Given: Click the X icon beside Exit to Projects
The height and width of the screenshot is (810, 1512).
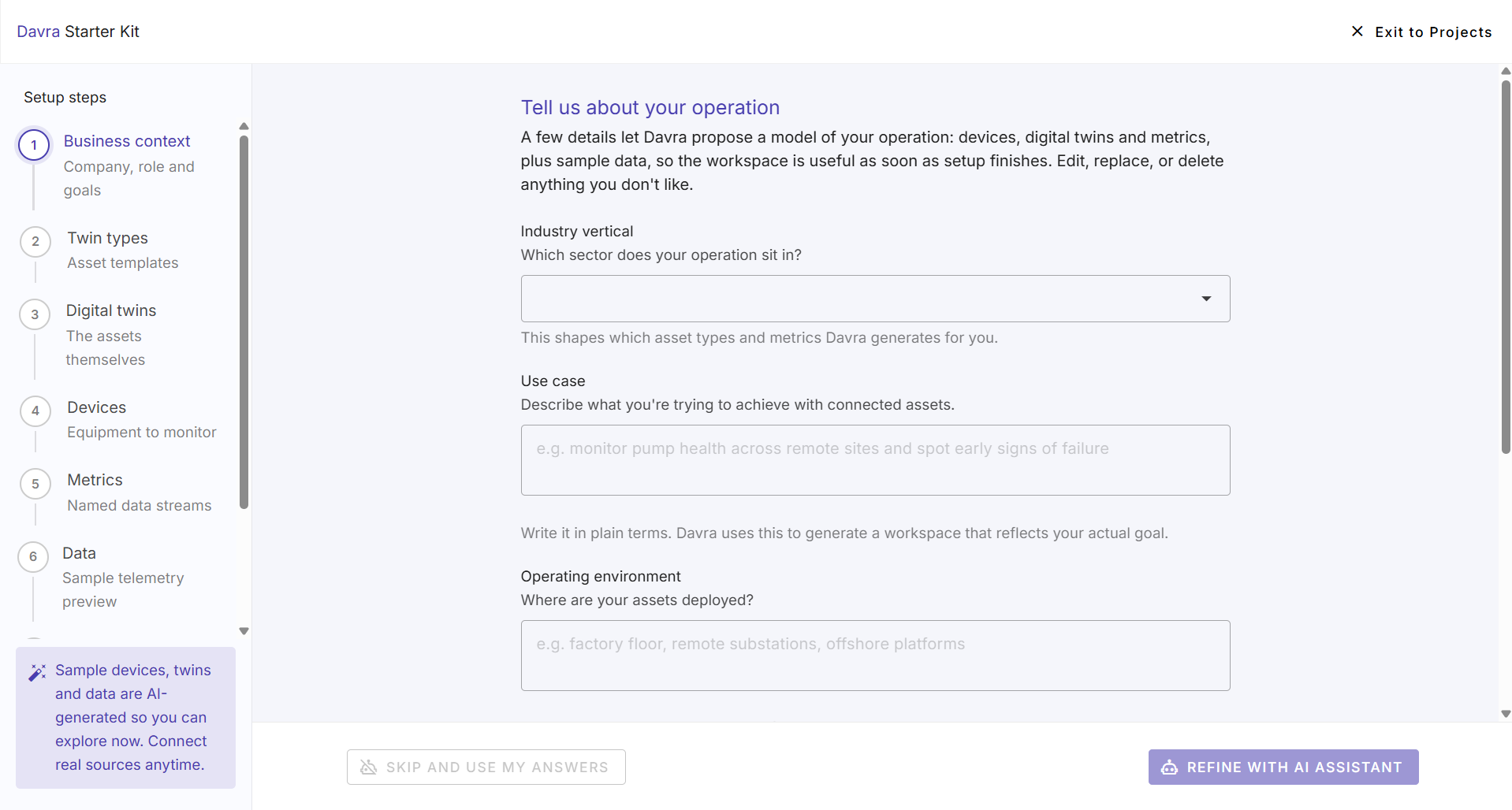Looking at the screenshot, I should pyautogui.click(x=1357, y=32).
